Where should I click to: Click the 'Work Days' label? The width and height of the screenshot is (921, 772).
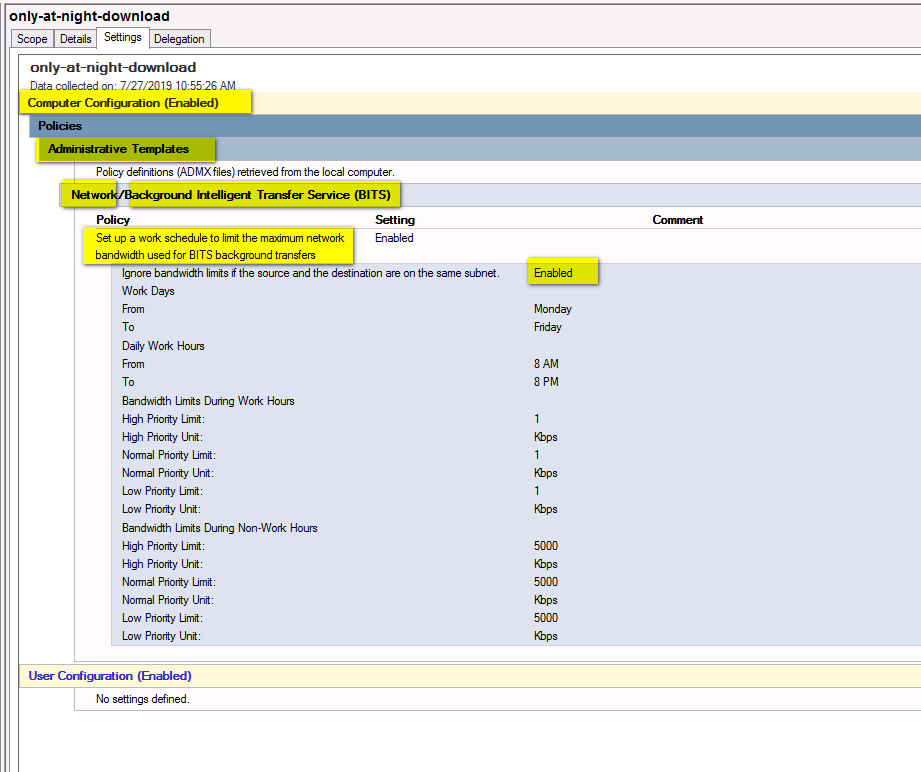[148, 291]
